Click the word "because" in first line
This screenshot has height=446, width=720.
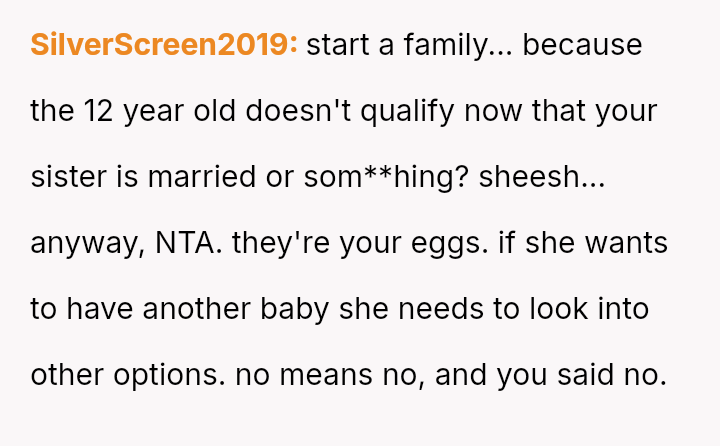(x=582, y=45)
